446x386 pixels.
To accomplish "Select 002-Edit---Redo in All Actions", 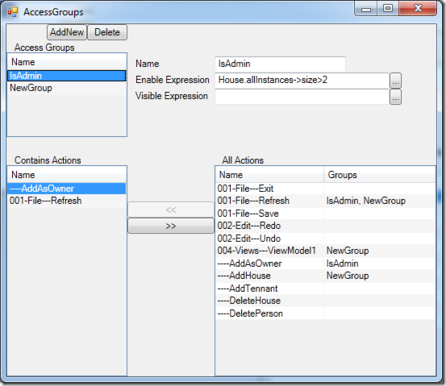I will point(325,226).
